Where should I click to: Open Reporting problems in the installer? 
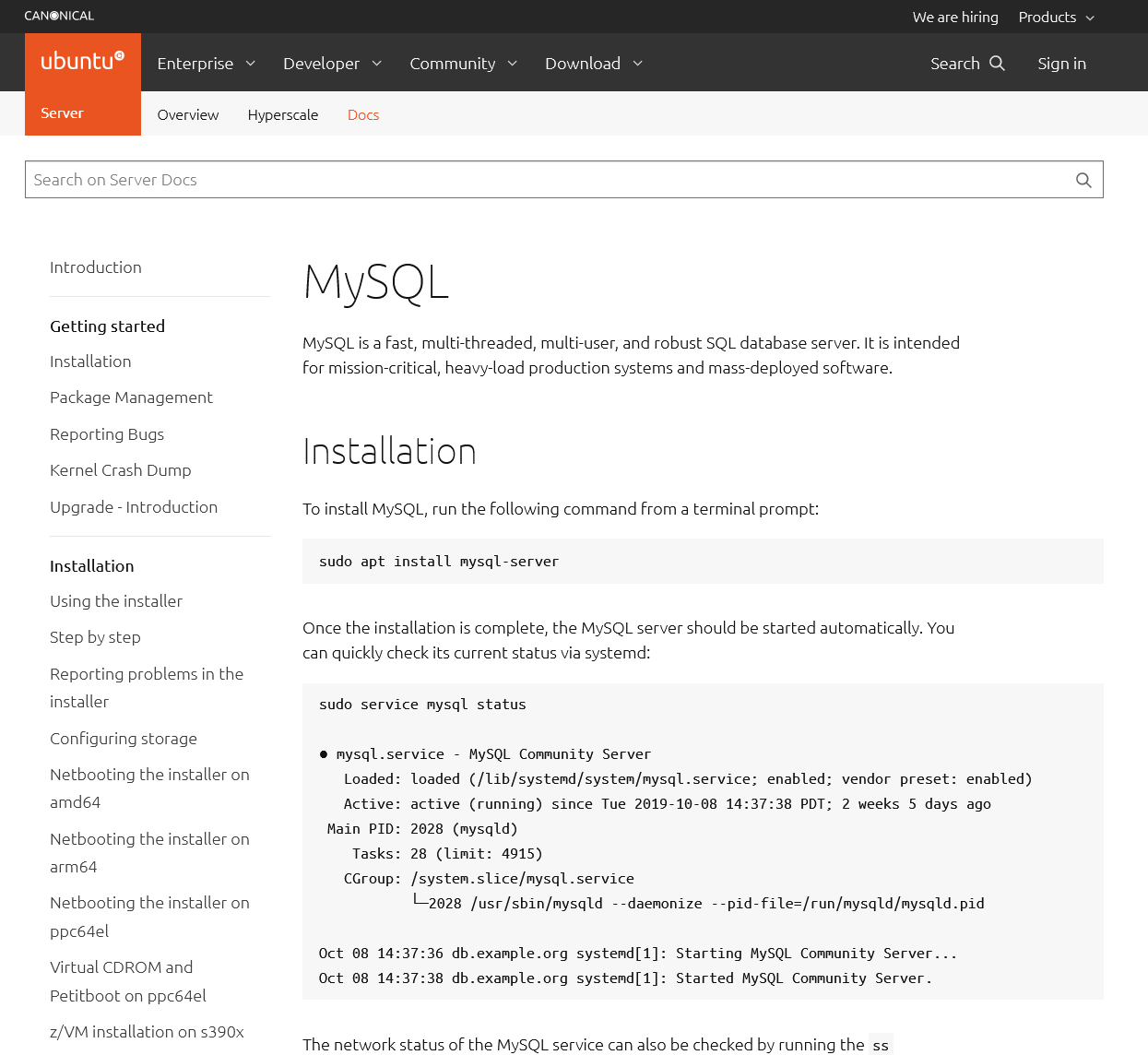pyautogui.click(x=147, y=688)
